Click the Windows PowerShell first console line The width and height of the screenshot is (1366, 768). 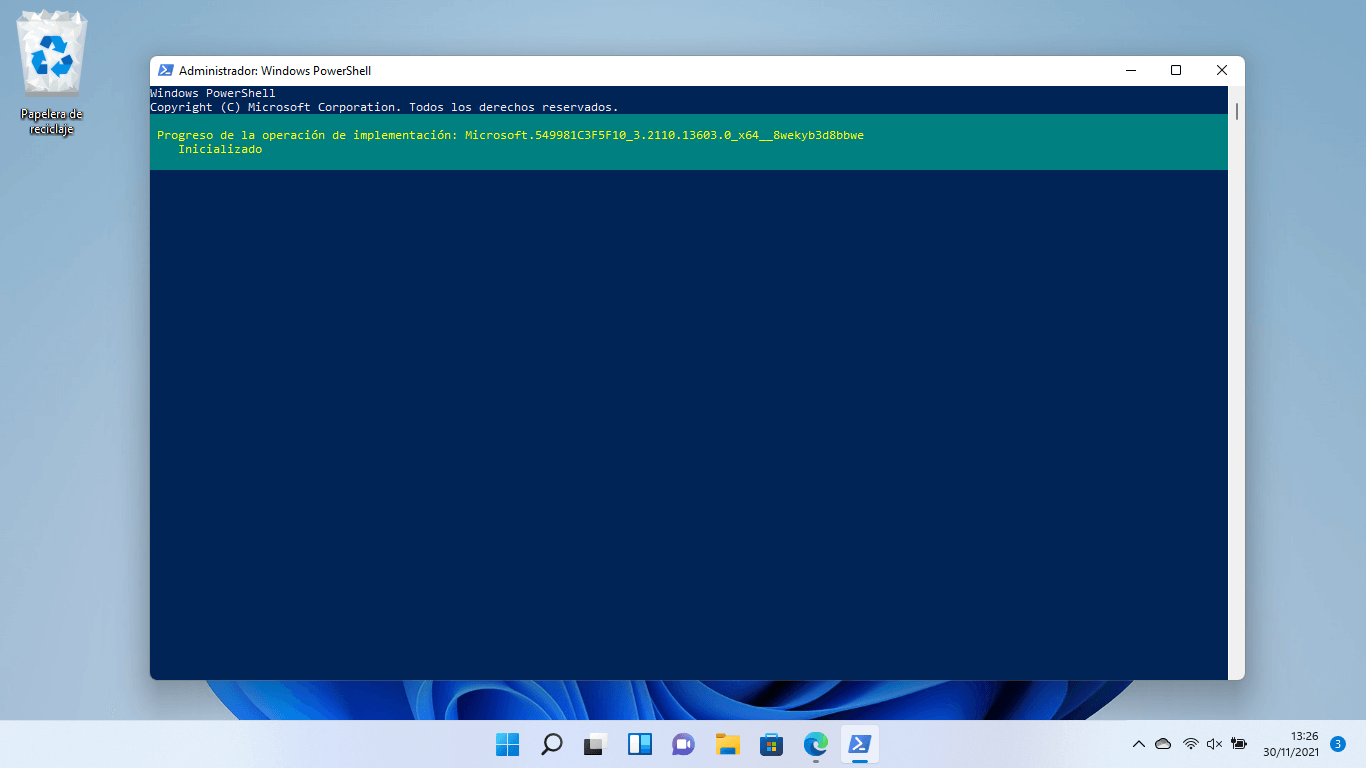(213, 93)
